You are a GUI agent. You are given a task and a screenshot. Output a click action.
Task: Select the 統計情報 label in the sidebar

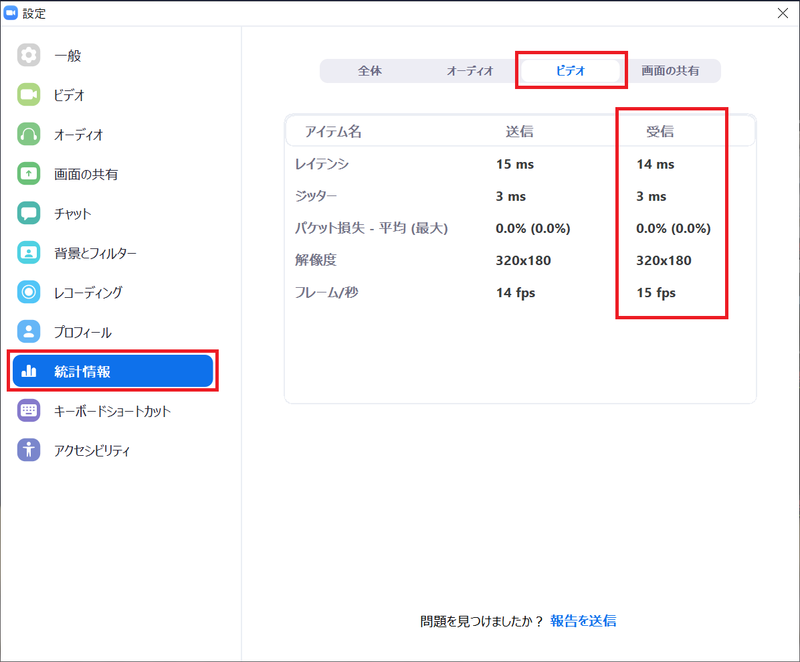82,372
